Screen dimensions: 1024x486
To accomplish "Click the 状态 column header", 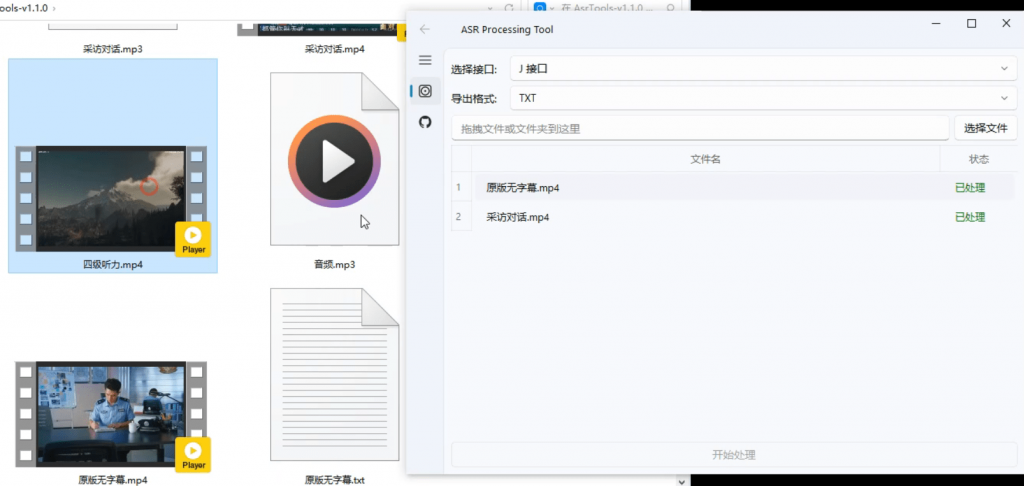I will [x=978, y=159].
